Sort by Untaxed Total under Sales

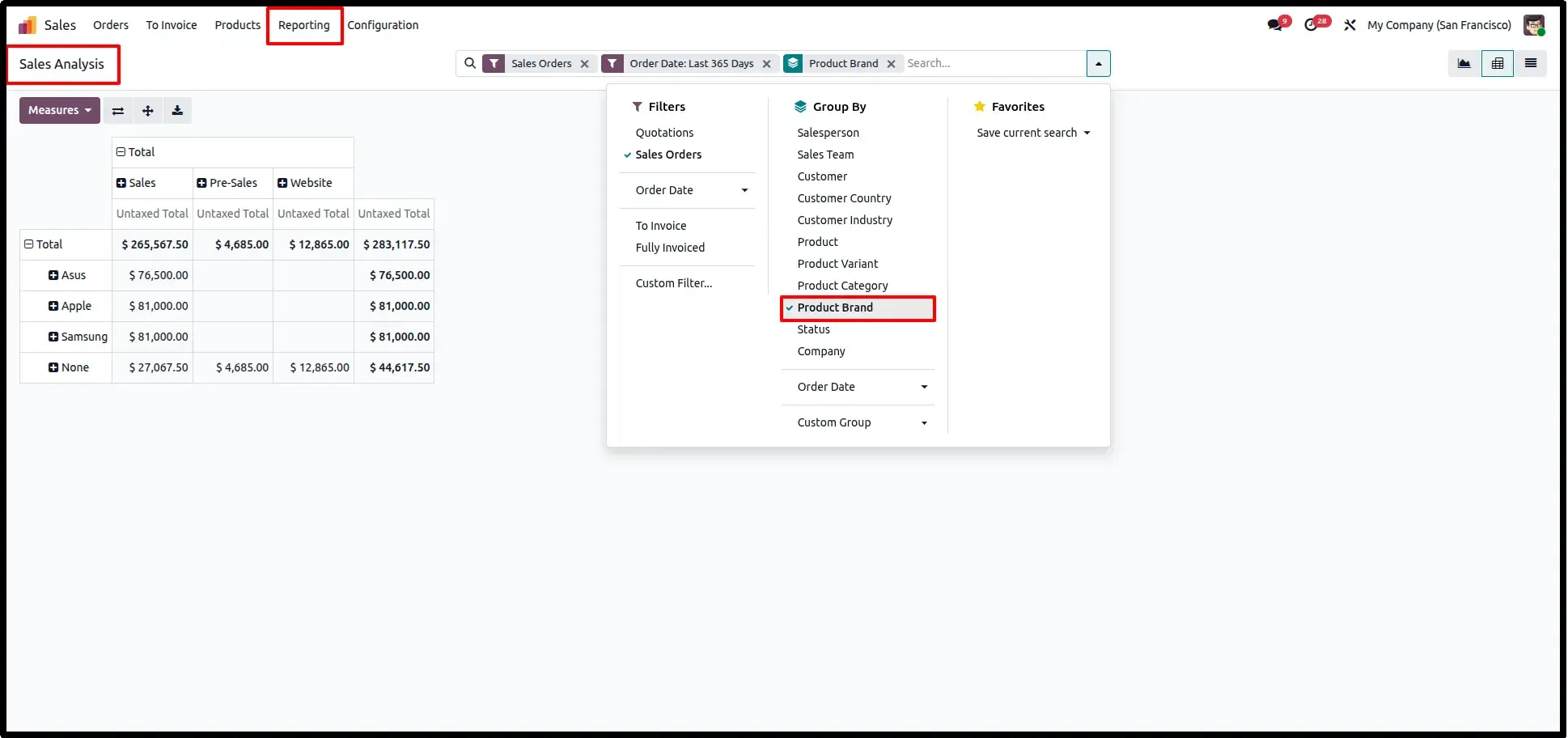[x=152, y=214]
